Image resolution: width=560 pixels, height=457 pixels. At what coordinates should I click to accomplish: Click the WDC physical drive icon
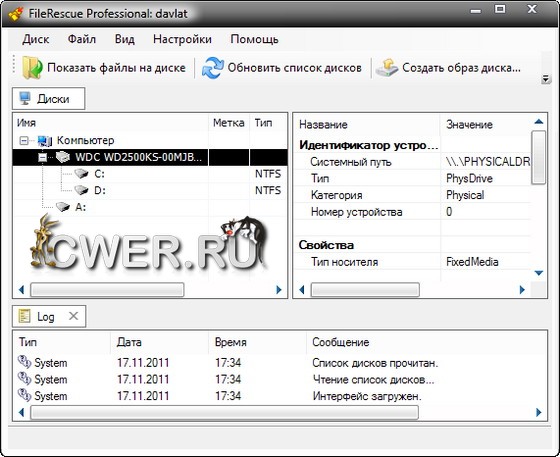click(63, 157)
